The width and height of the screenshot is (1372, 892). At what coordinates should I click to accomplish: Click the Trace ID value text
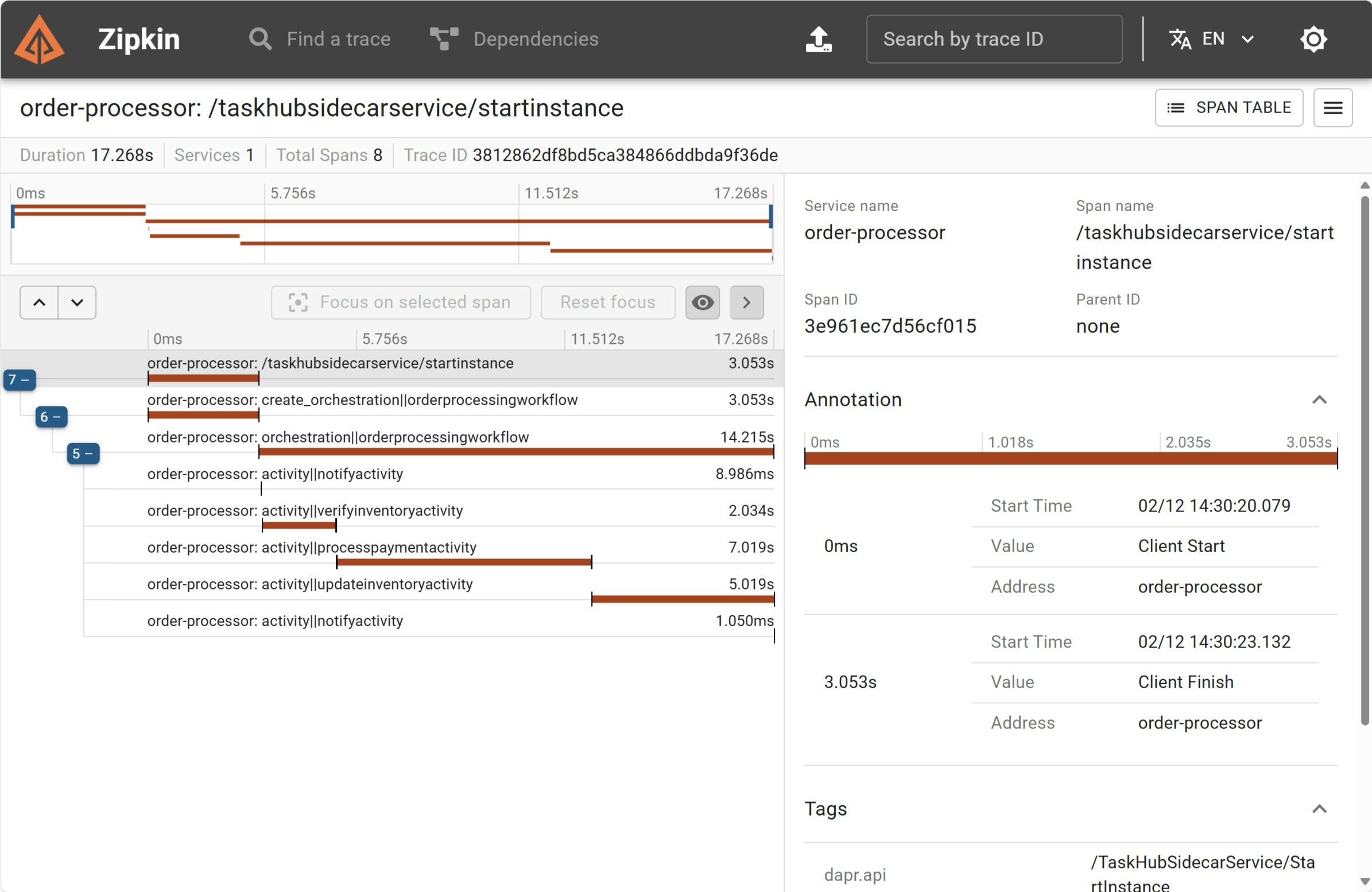point(625,155)
